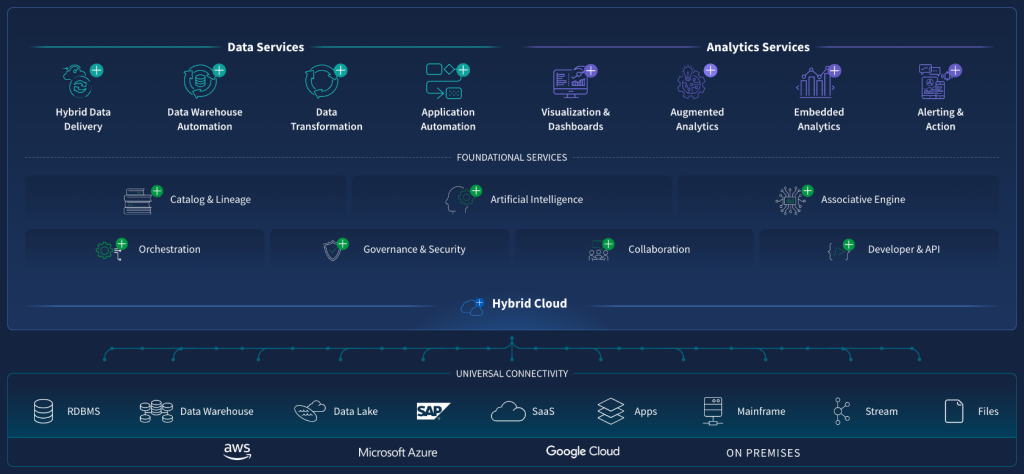The height and width of the screenshot is (474, 1024).
Task: Open the Governance & Security tile
Action: pyautogui.click(x=390, y=249)
